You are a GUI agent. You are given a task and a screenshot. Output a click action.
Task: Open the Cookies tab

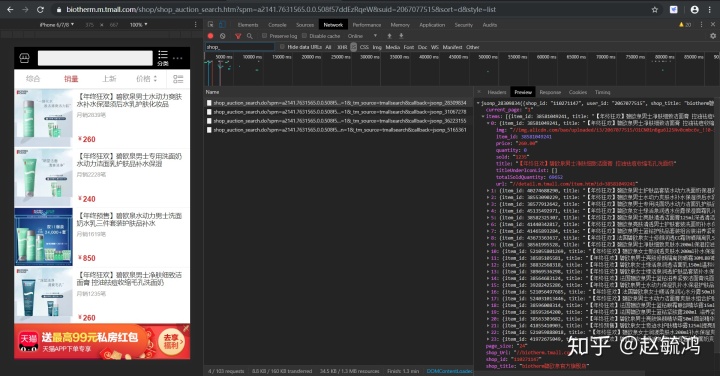(x=578, y=92)
